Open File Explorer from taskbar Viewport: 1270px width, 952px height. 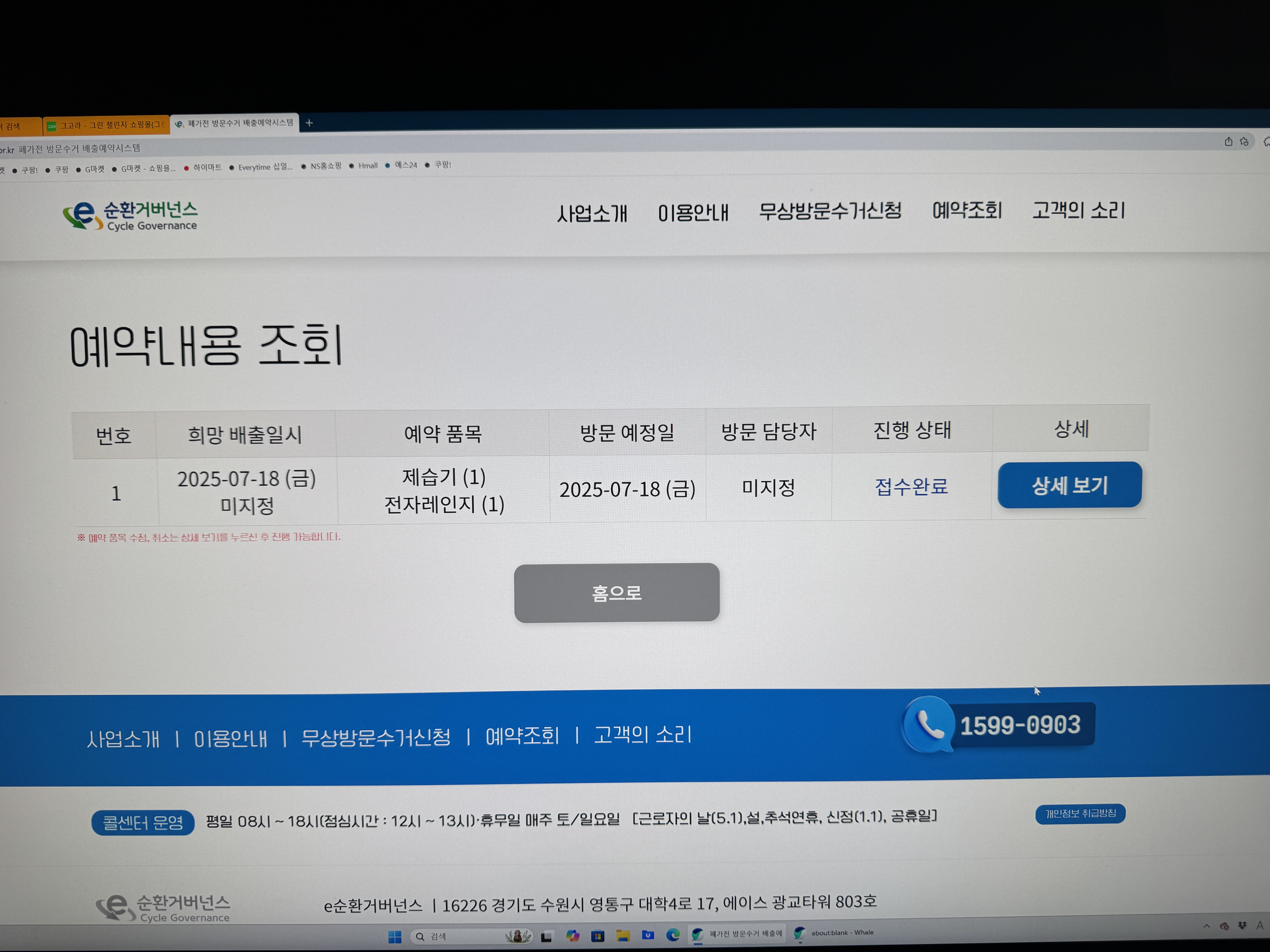pyautogui.click(x=623, y=936)
